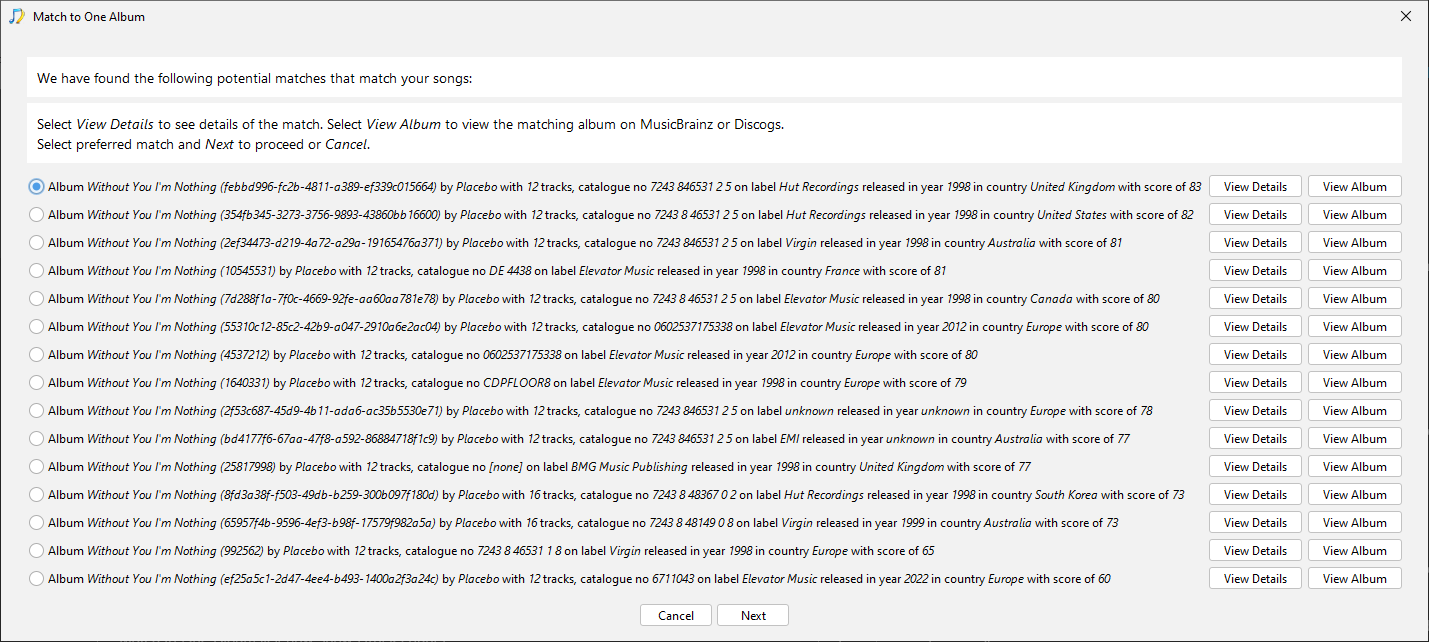
Task: Click the music note app icon in title bar
Action: [17, 16]
